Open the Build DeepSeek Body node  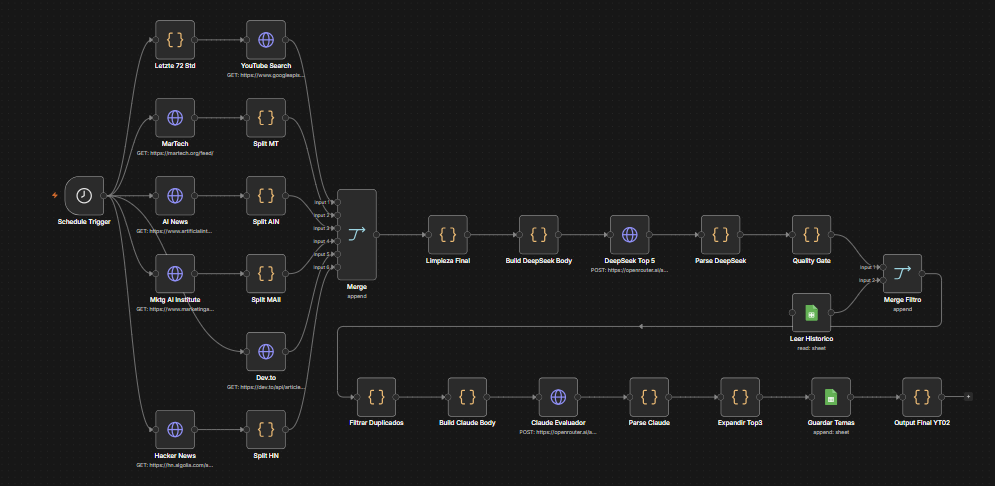click(x=539, y=235)
